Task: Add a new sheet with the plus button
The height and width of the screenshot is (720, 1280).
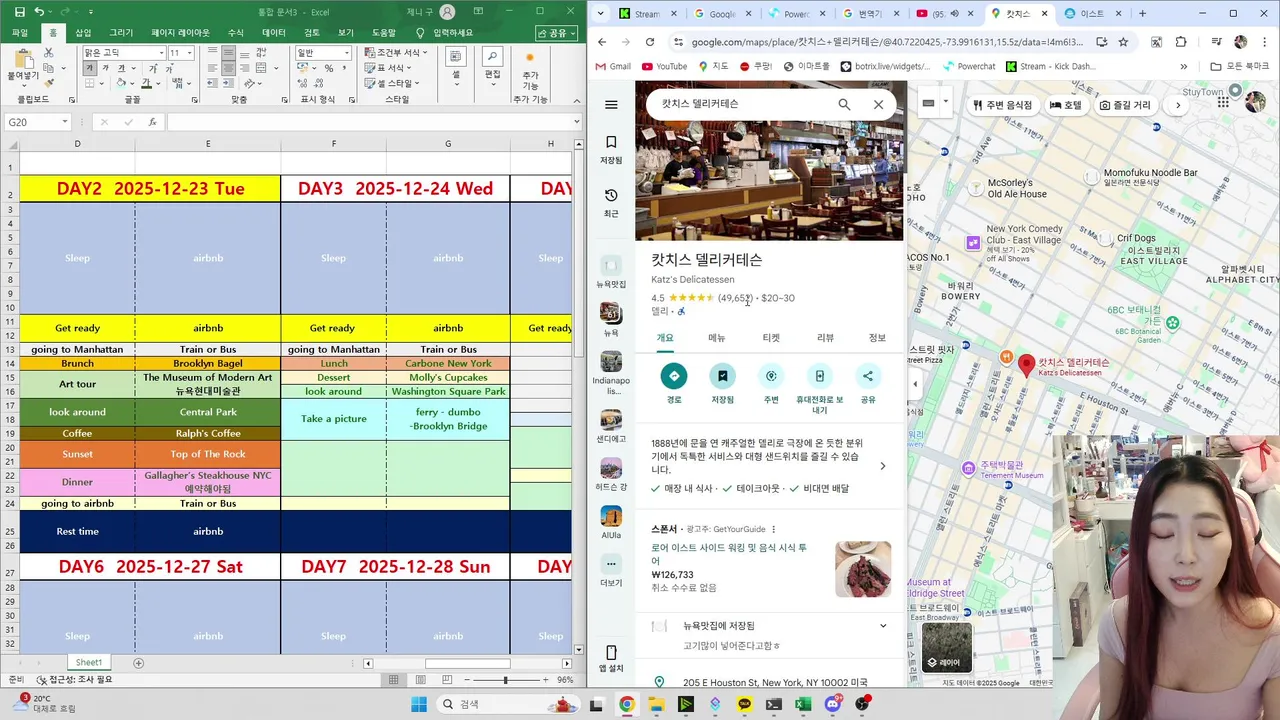Action: pyautogui.click(x=139, y=663)
